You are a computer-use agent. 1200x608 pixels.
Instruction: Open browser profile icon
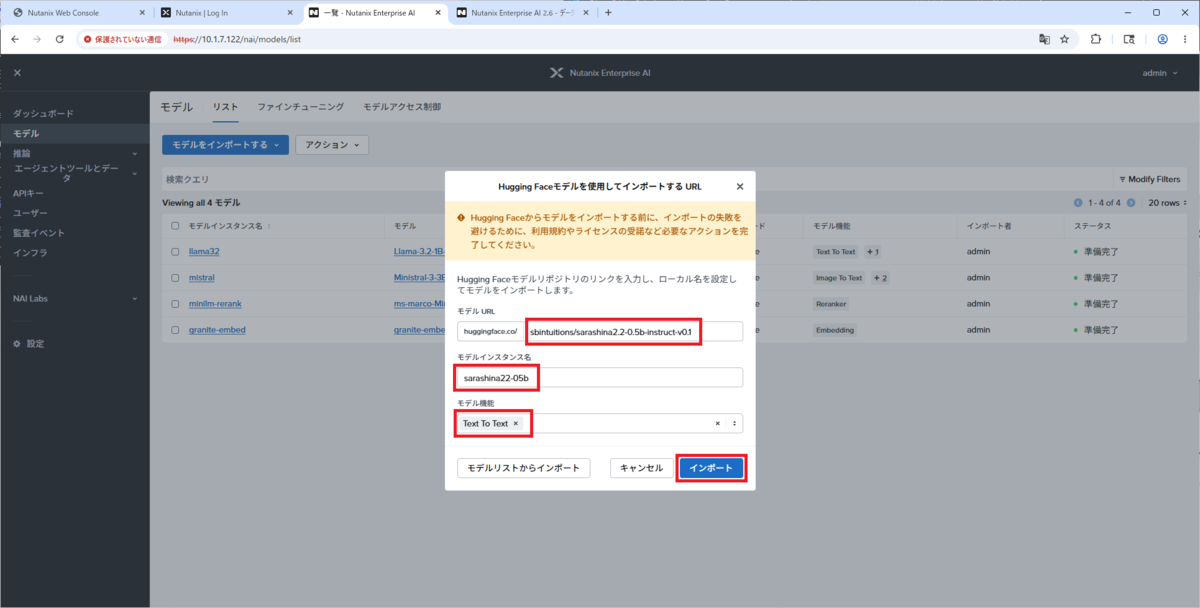click(x=1163, y=40)
